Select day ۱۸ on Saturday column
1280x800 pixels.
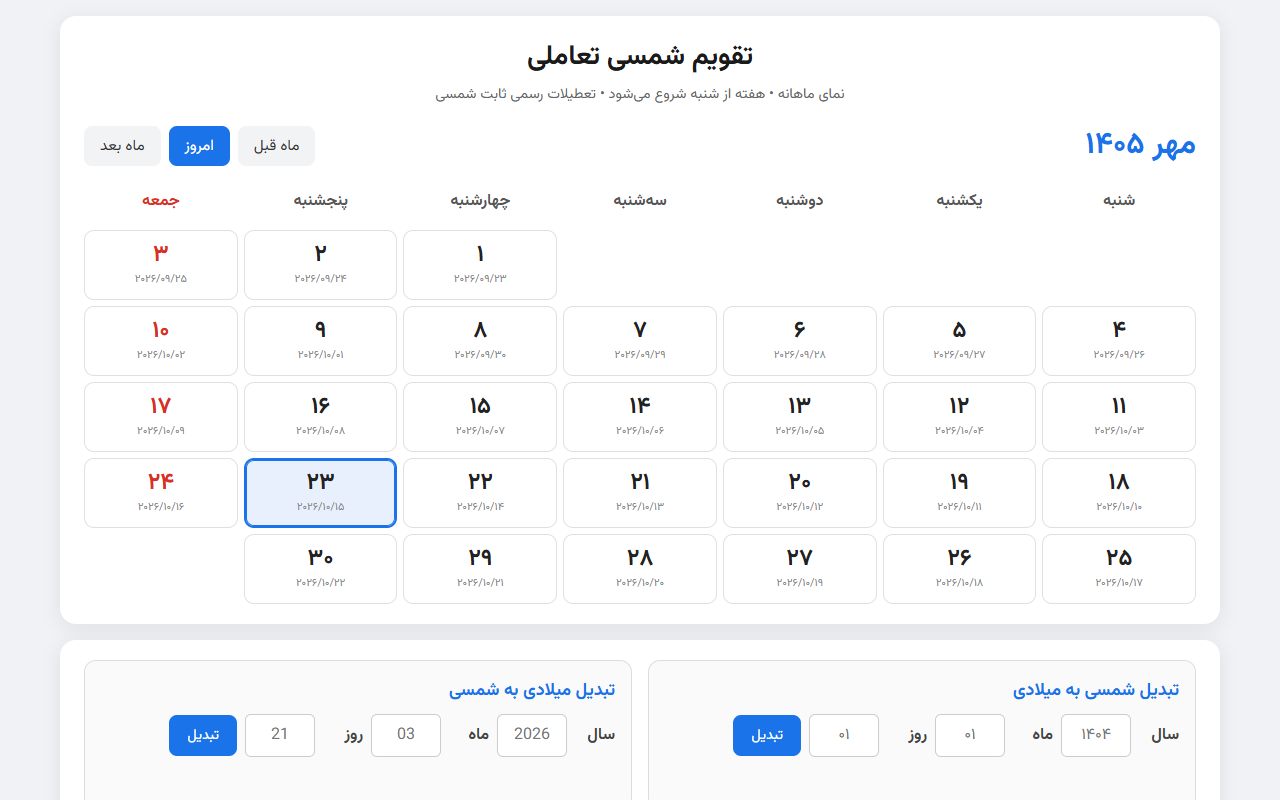tap(1119, 493)
